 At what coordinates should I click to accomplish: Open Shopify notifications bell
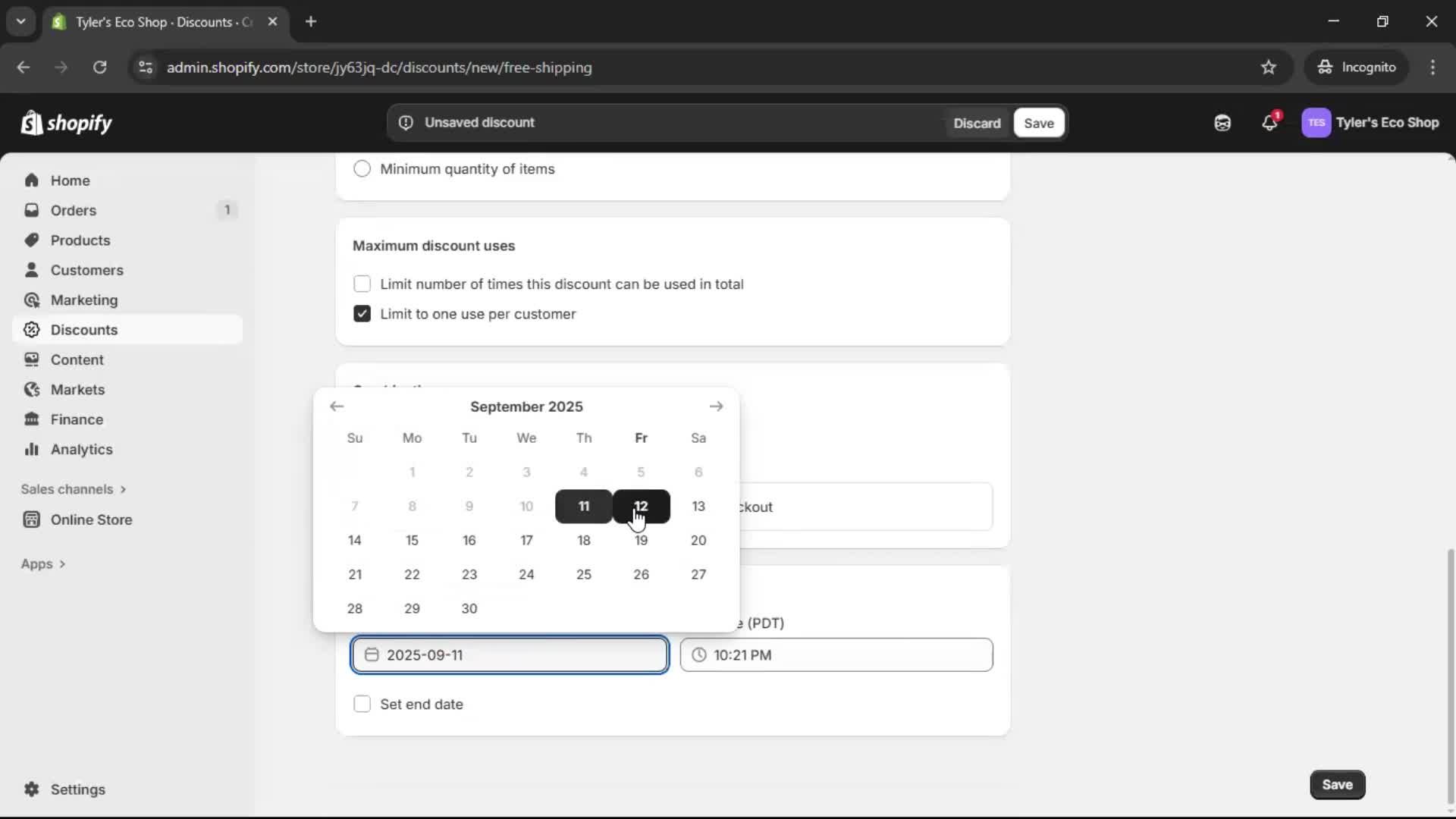[1270, 123]
